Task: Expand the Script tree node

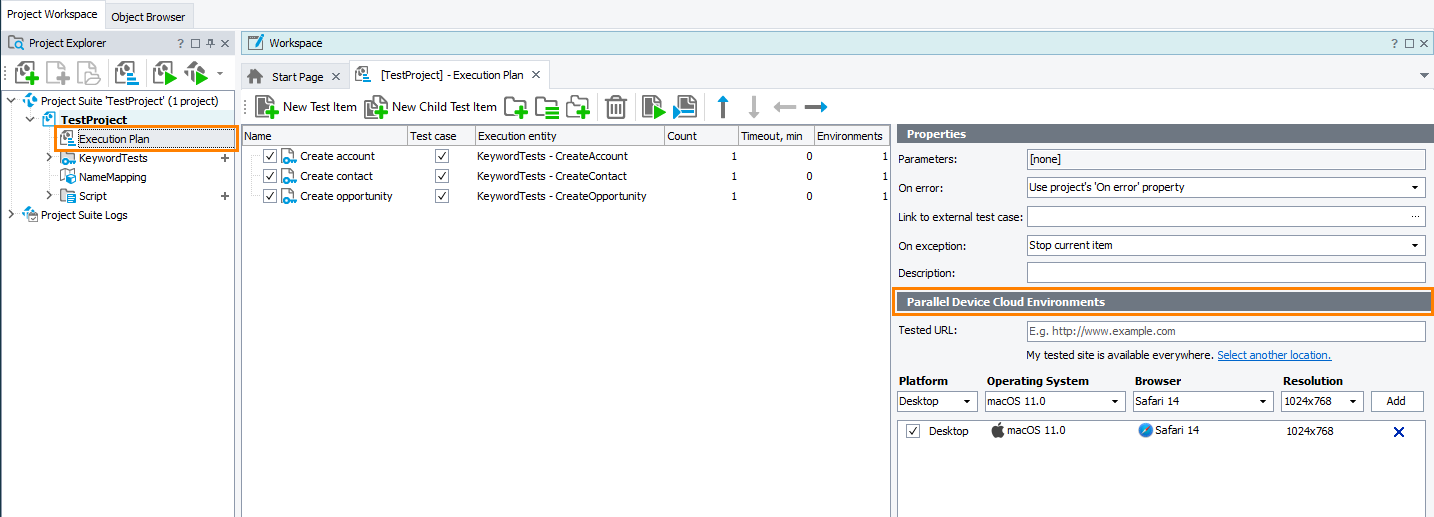Action: pos(49,196)
